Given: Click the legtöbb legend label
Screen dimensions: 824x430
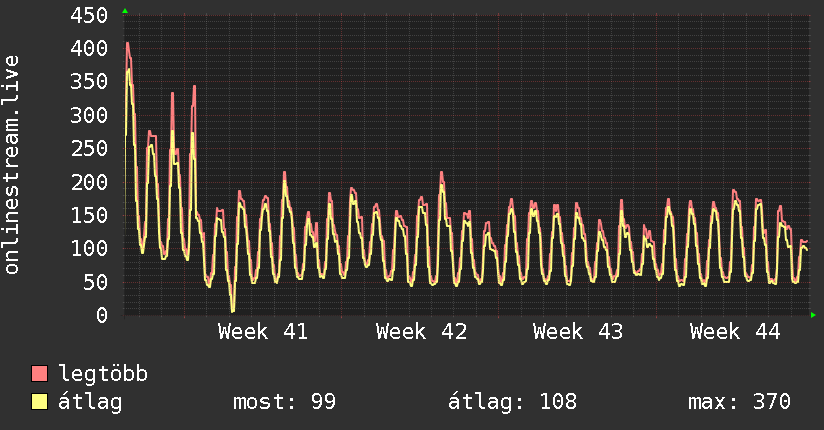Looking at the screenshot, I should pyautogui.click(x=103, y=374).
